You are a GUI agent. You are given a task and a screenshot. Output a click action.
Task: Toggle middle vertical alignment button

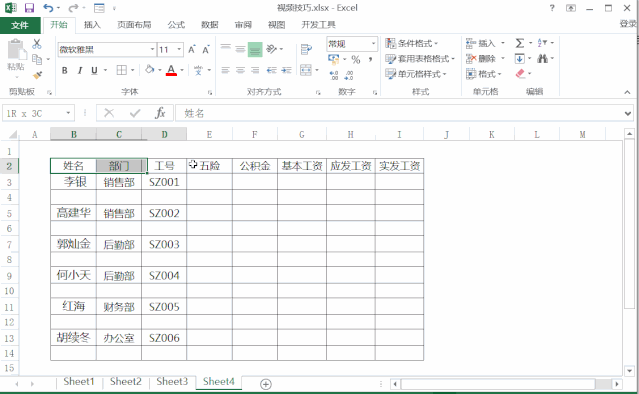click(x=240, y=49)
